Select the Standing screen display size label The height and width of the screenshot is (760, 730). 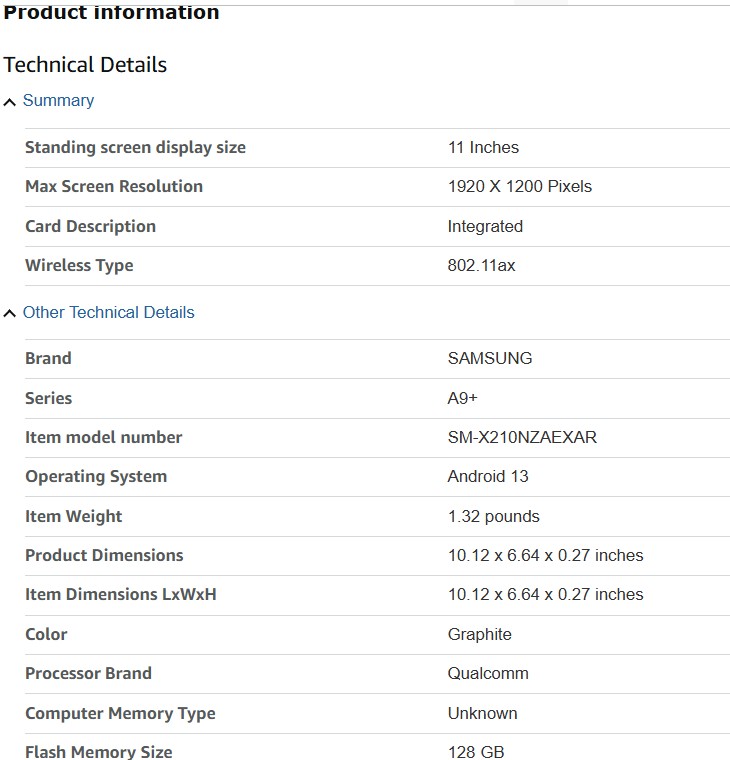[x=135, y=148]
